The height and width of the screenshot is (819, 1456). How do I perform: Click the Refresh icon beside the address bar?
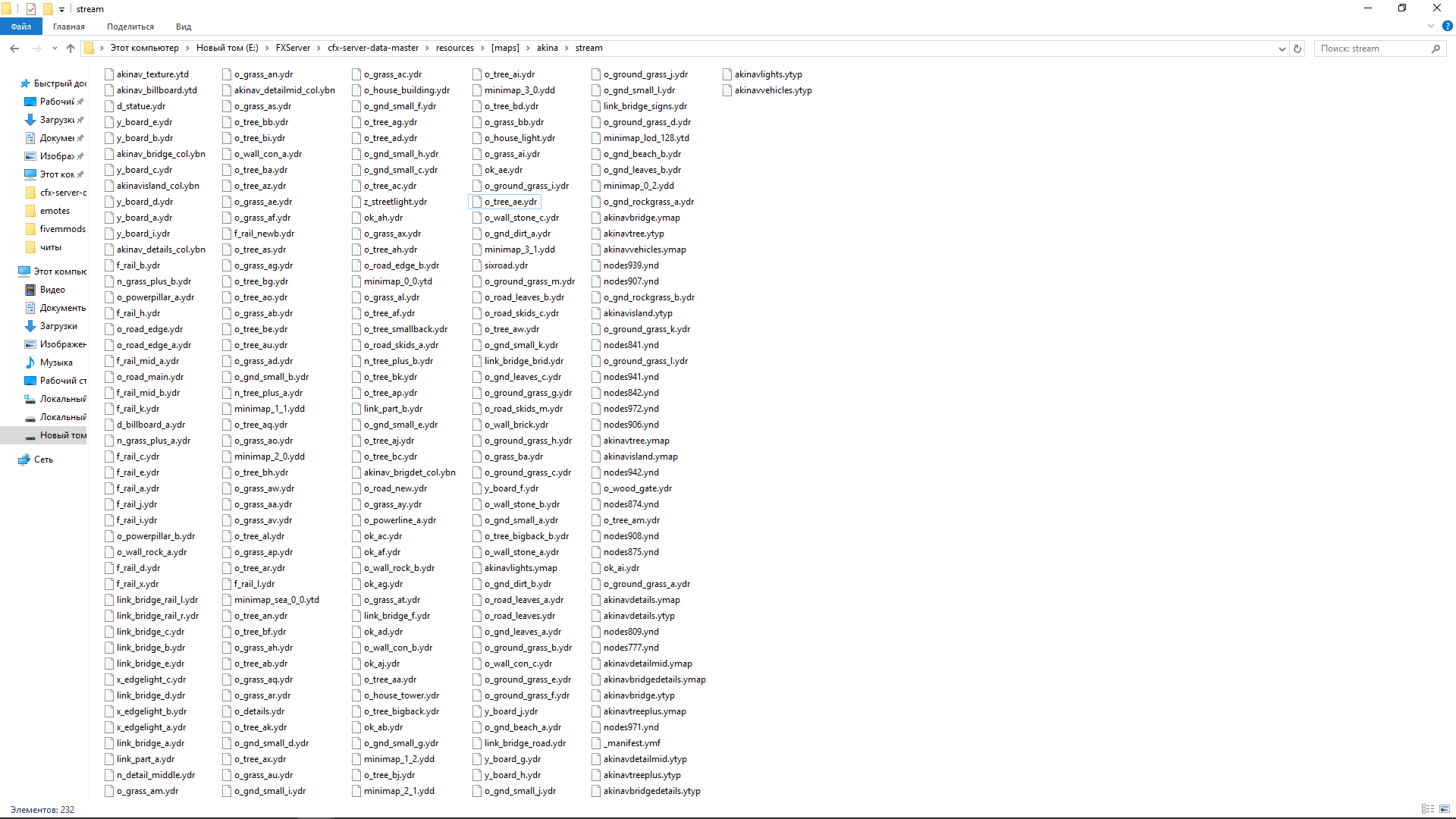tap(1297, 48)
